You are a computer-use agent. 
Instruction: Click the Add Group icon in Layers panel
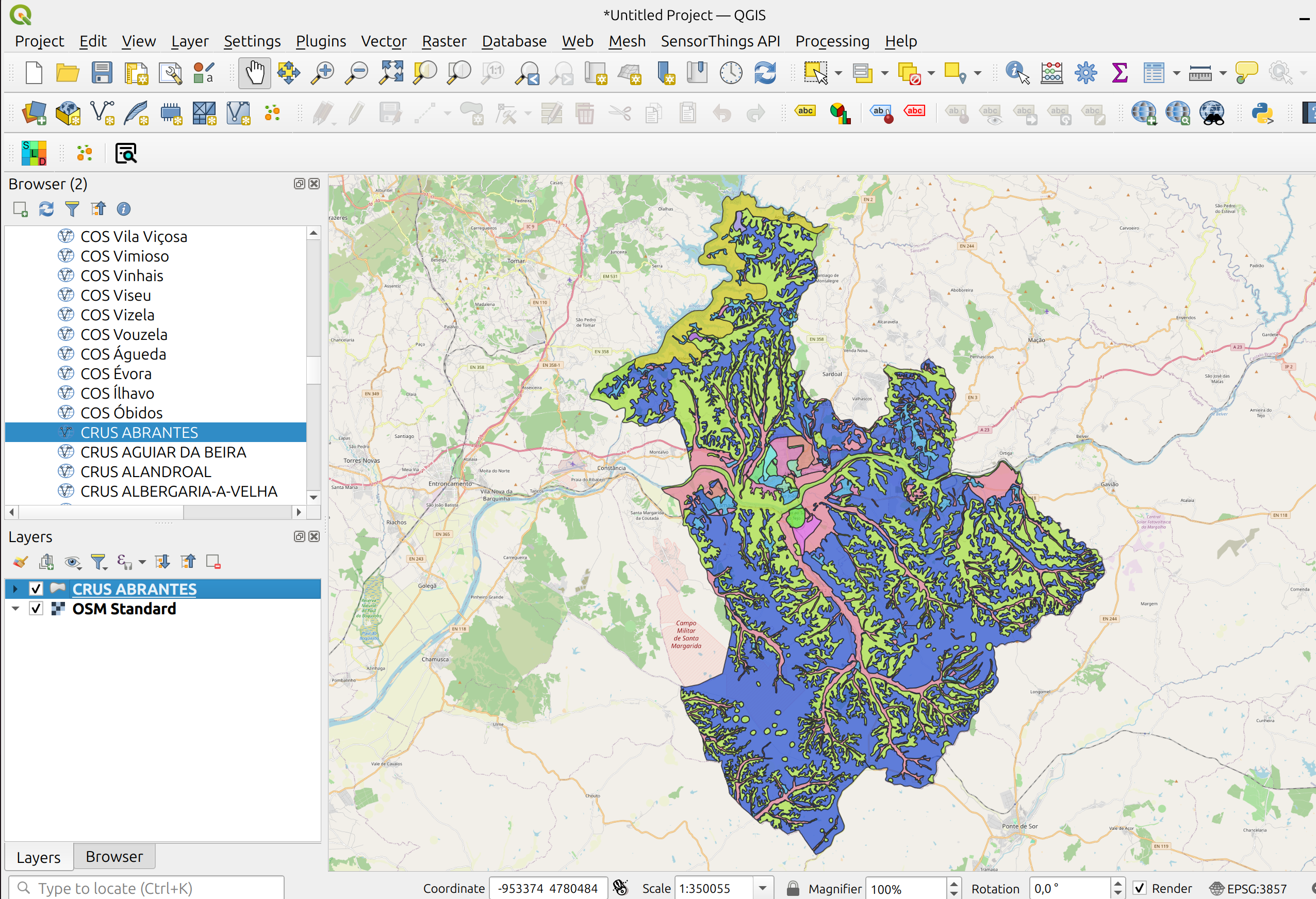click(46, 561)
